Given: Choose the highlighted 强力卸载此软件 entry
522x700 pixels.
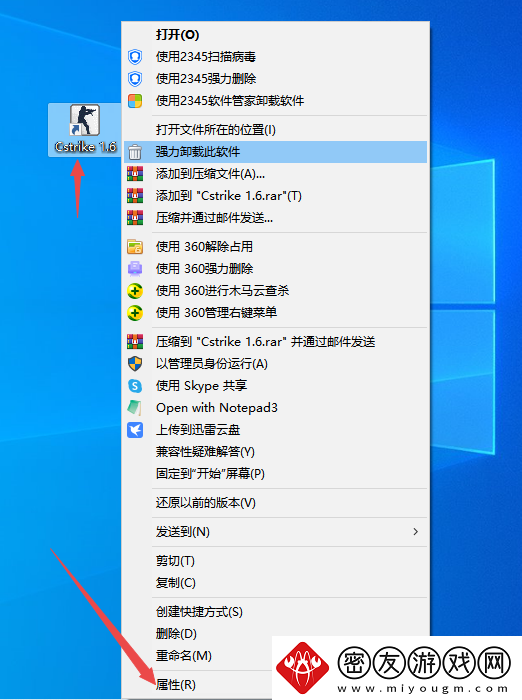Looking at the screenshot, I should click(x=276, y=152).
